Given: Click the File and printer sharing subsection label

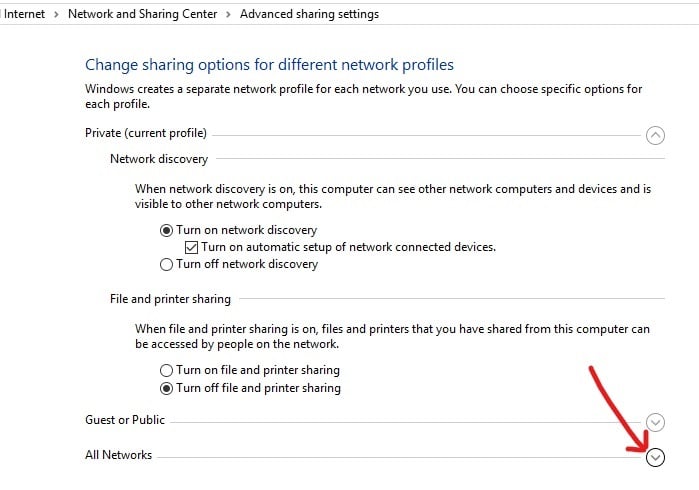Looking at the screenshot, I should click(170, 299).
